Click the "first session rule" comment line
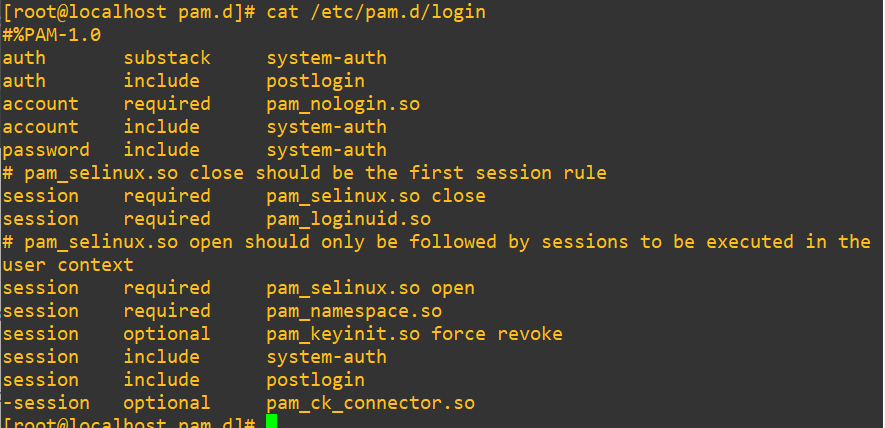Screen dimensions: 885x428 [305, 173]
